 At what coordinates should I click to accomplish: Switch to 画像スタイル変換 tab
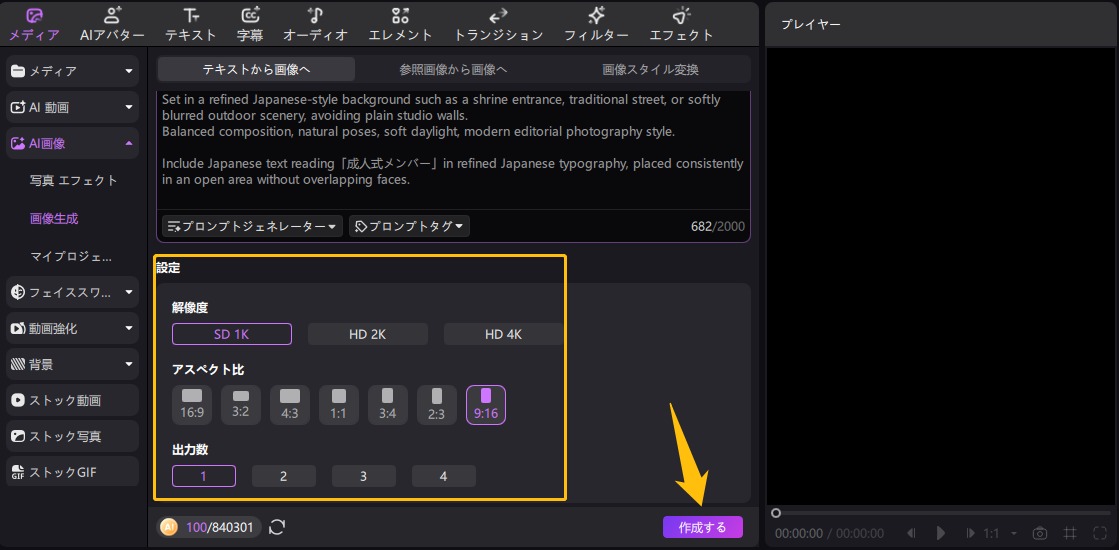click(650, 69)
